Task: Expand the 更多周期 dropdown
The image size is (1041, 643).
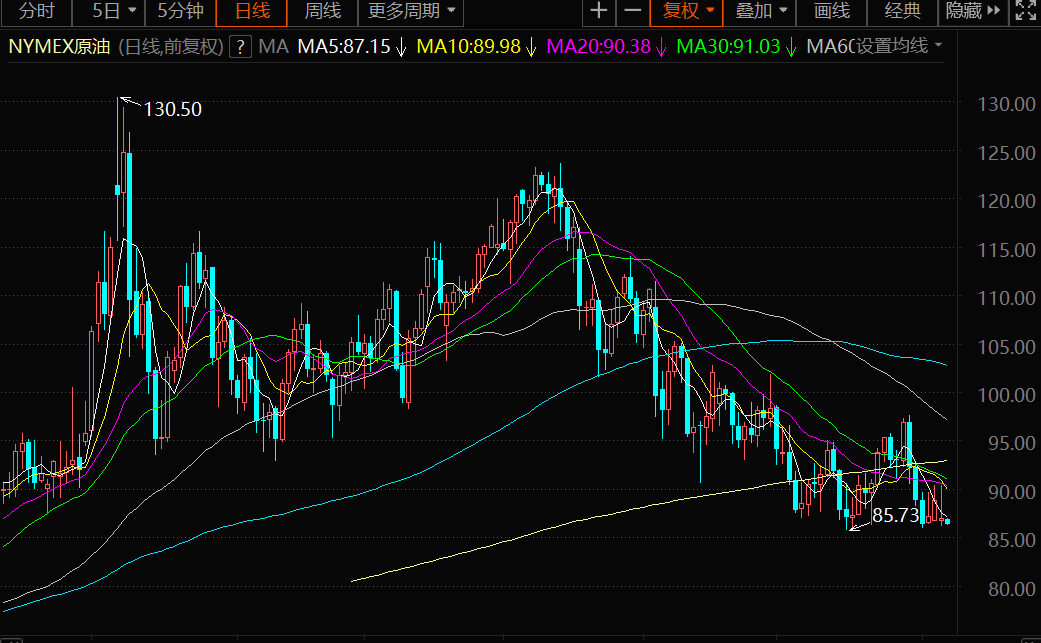Action: point(411,11)
